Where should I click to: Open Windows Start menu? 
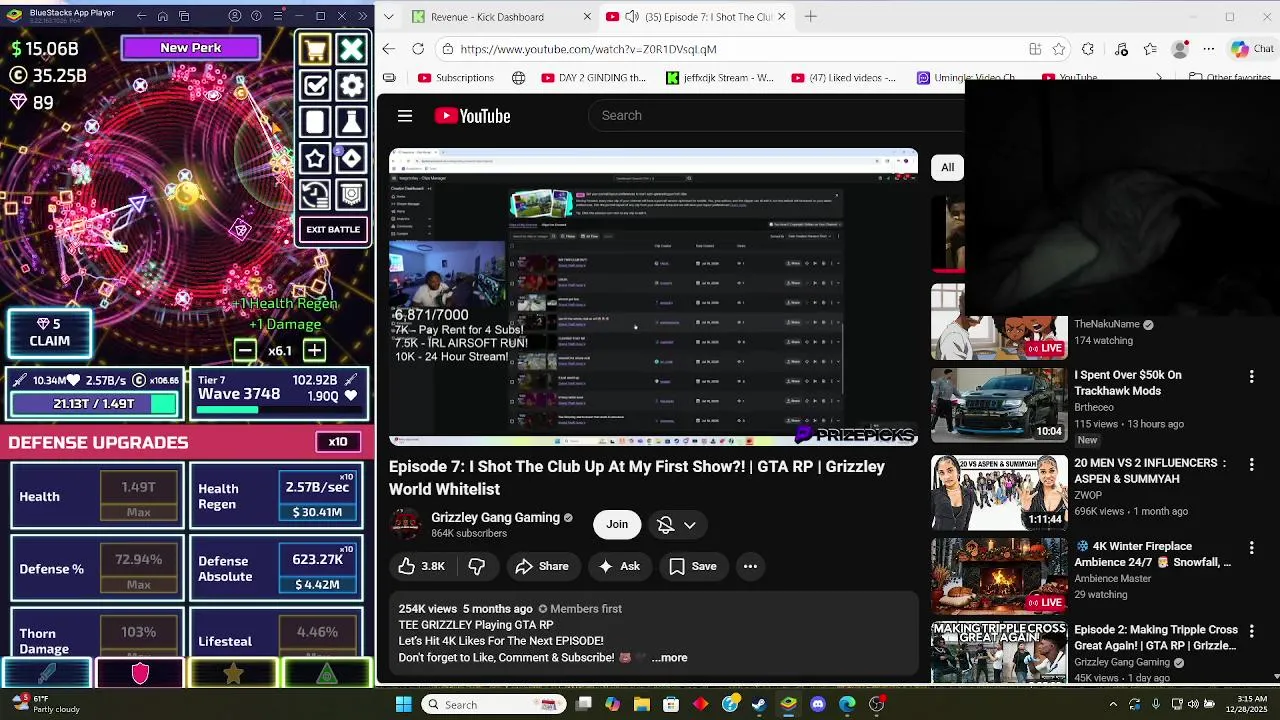403,704
